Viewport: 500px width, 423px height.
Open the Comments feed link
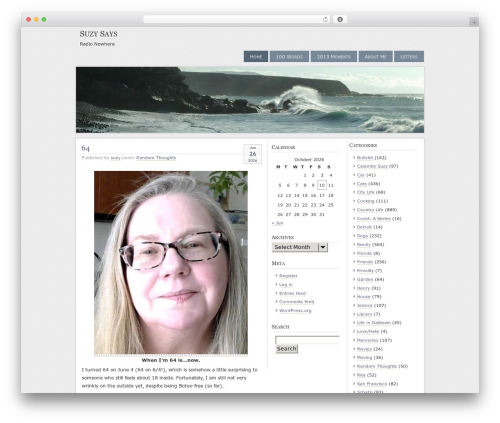click(297, 302)
